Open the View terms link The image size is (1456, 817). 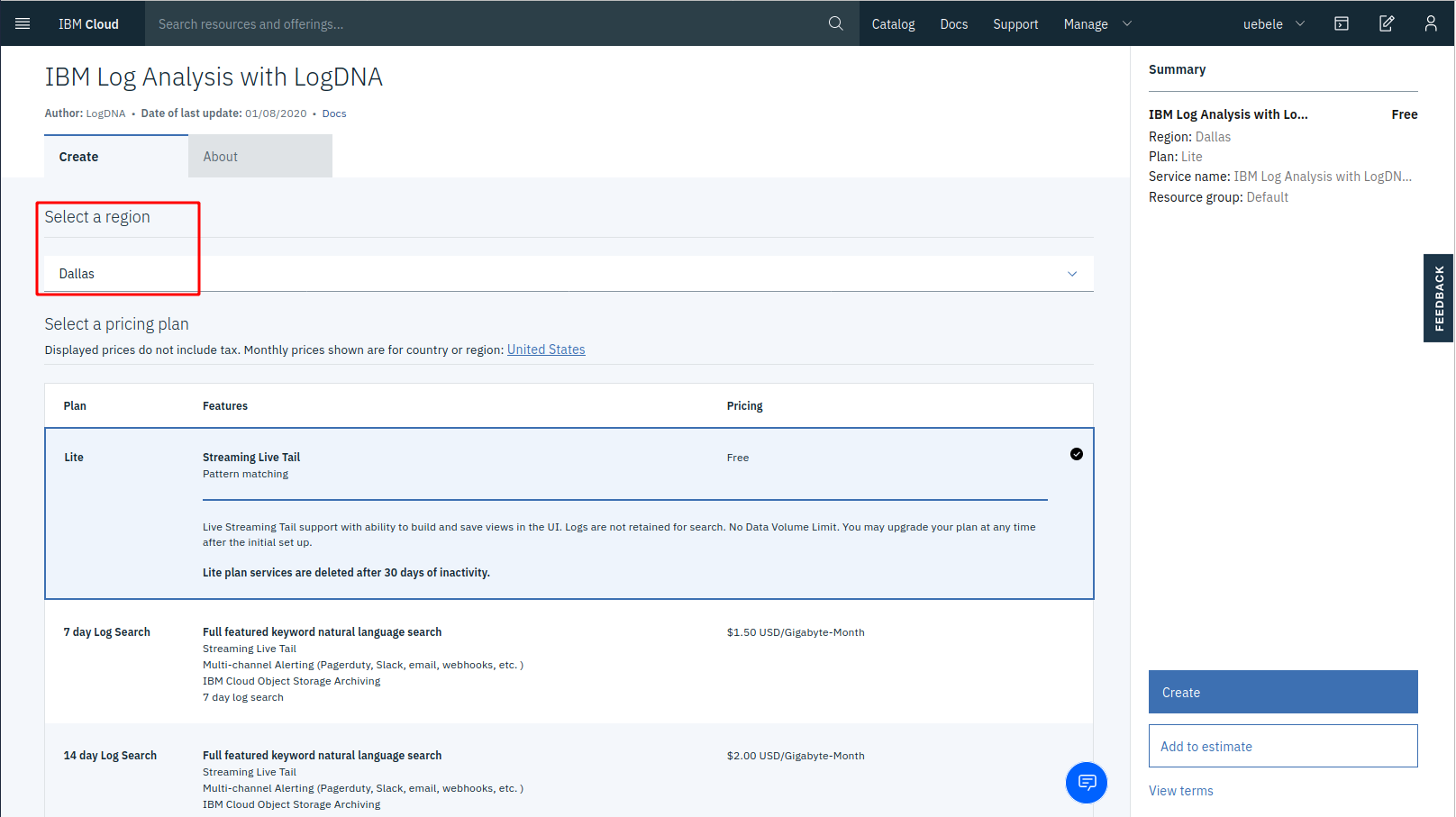1180,791
